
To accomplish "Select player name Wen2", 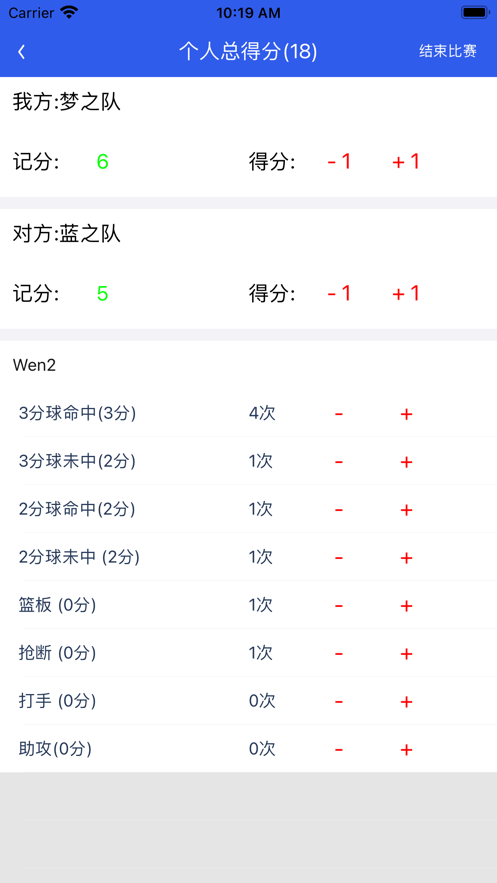I will (x=34, y=366).
